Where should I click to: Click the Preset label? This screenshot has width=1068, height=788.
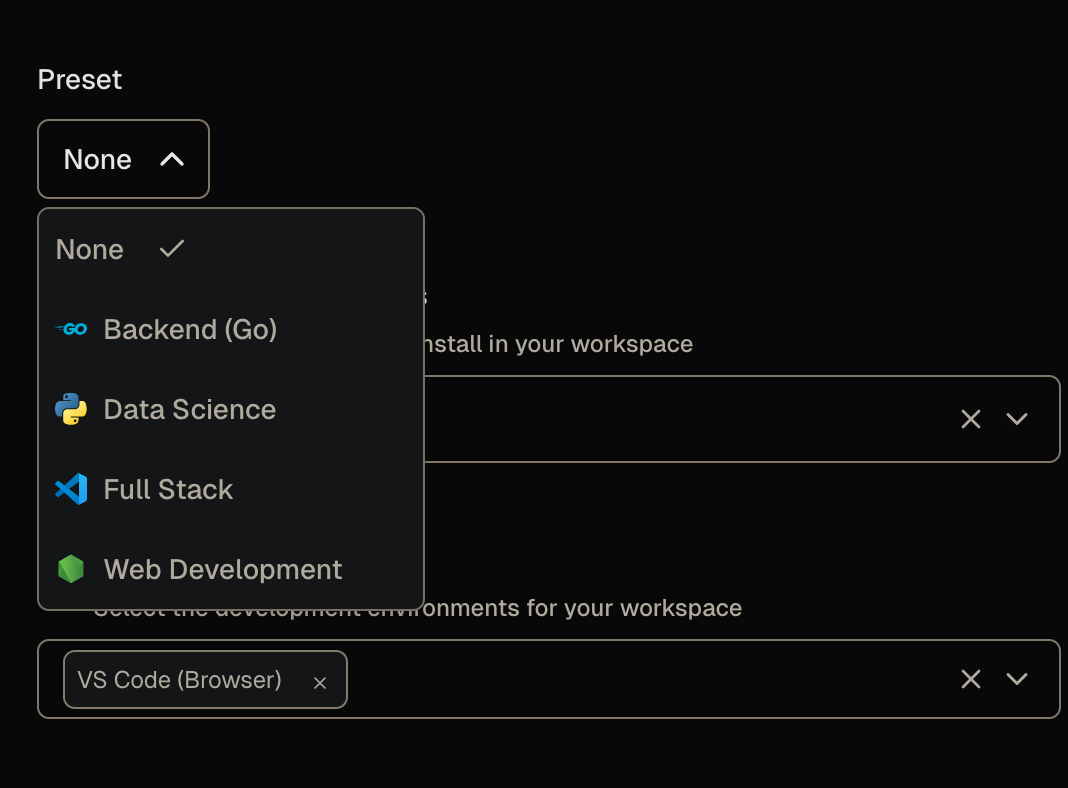click(80, 80)
